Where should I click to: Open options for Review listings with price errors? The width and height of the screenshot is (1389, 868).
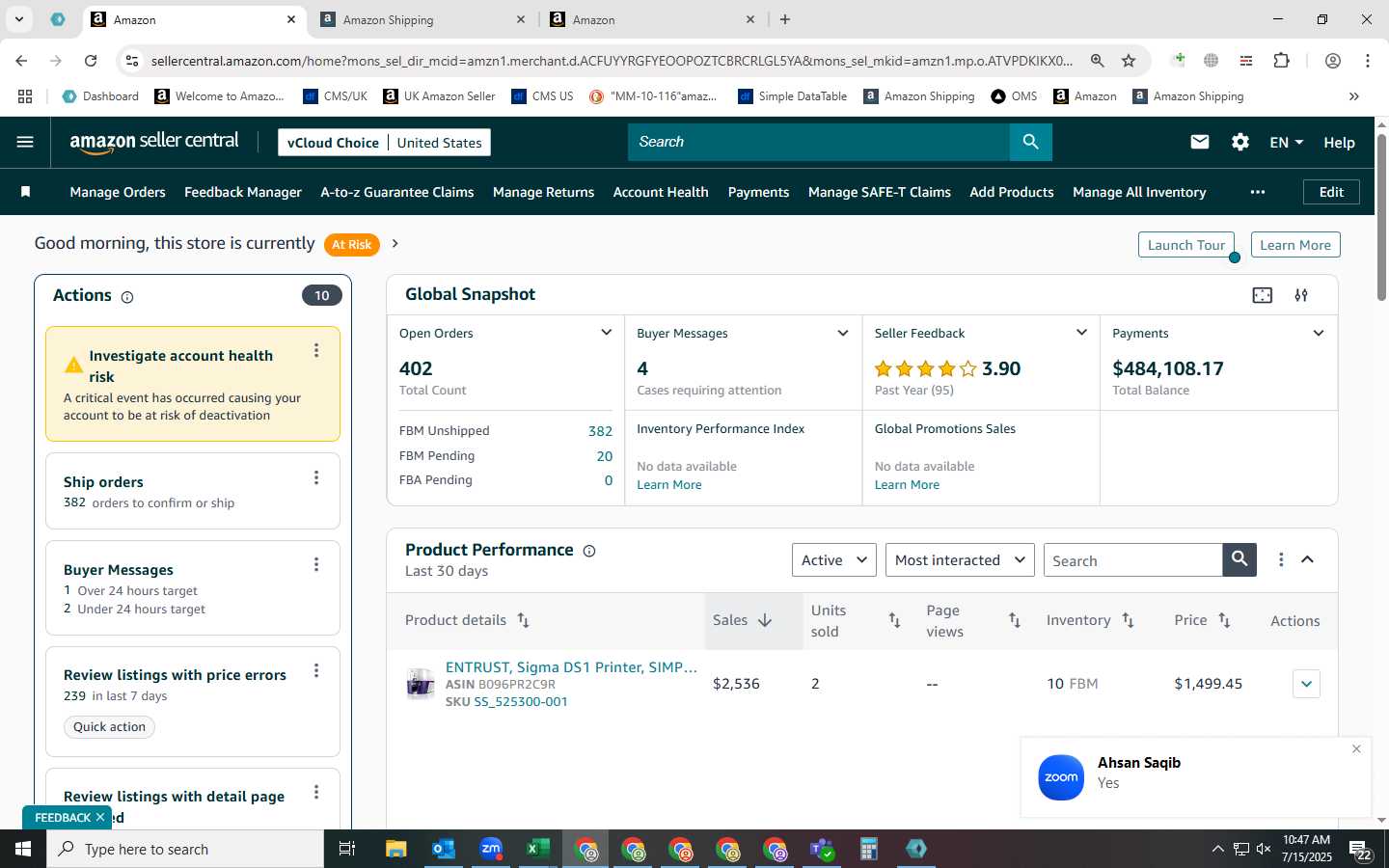(x=316, y=671)
